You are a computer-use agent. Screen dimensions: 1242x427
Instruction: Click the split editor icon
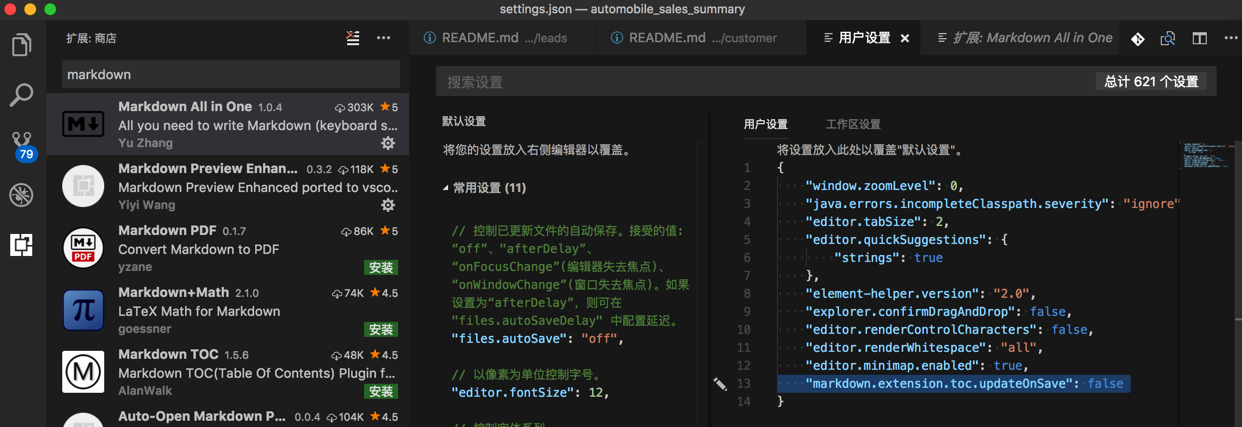pyautogui.click(x=1199, y=38)
